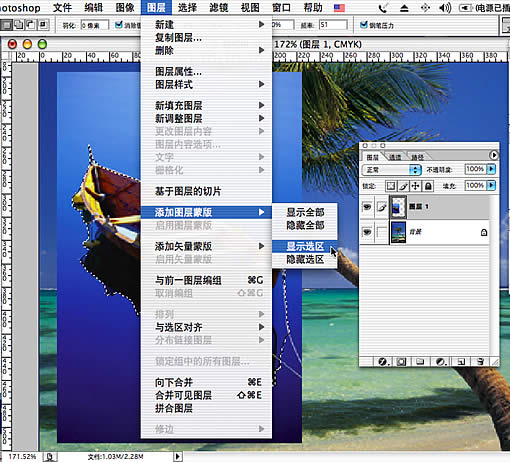The width and height of the screenshot is (510, 462).
Task: Open the Layers panel options menu arrow
Action: [x=493, y=155]
